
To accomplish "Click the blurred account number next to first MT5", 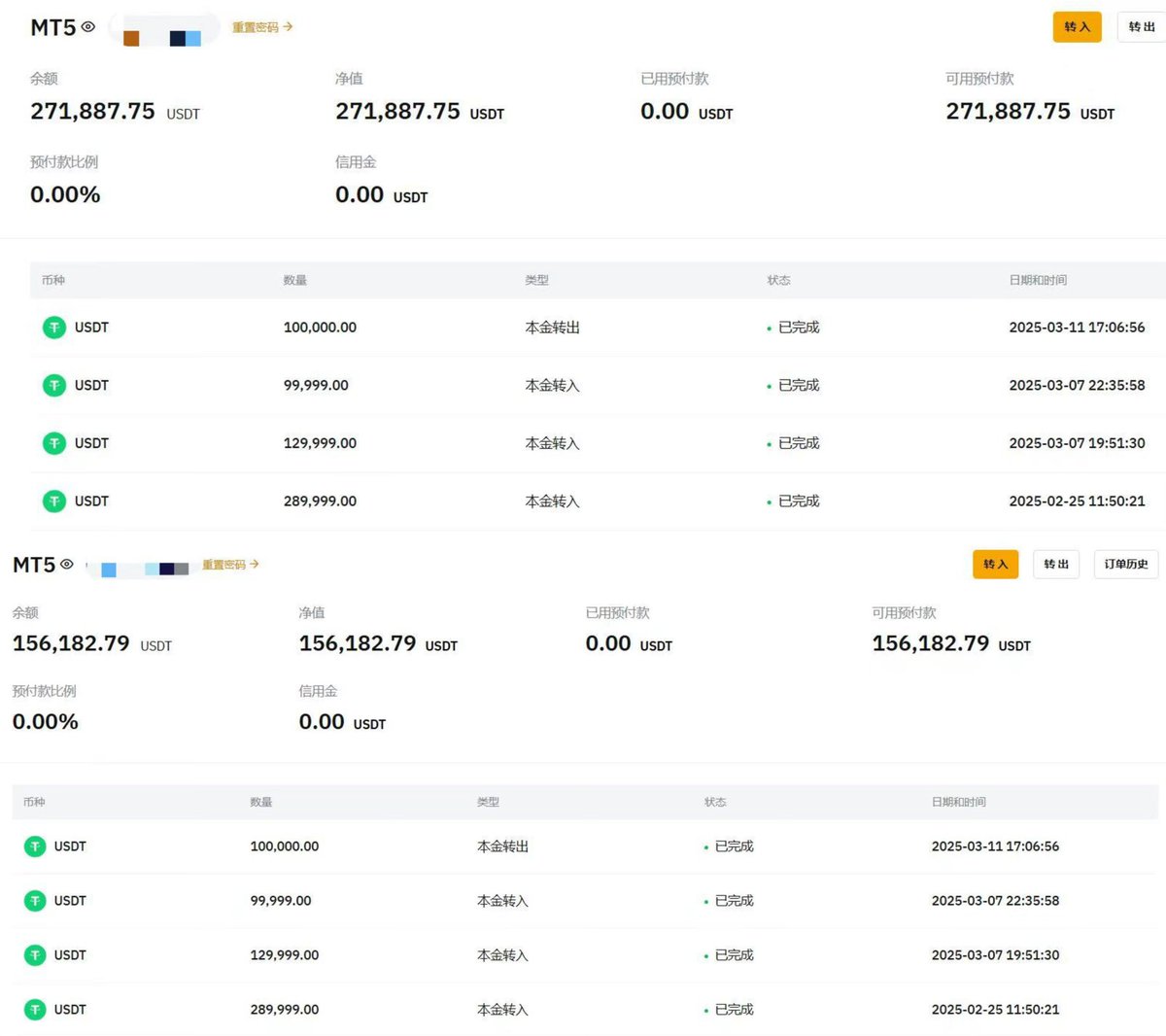I will click(163, 27).
